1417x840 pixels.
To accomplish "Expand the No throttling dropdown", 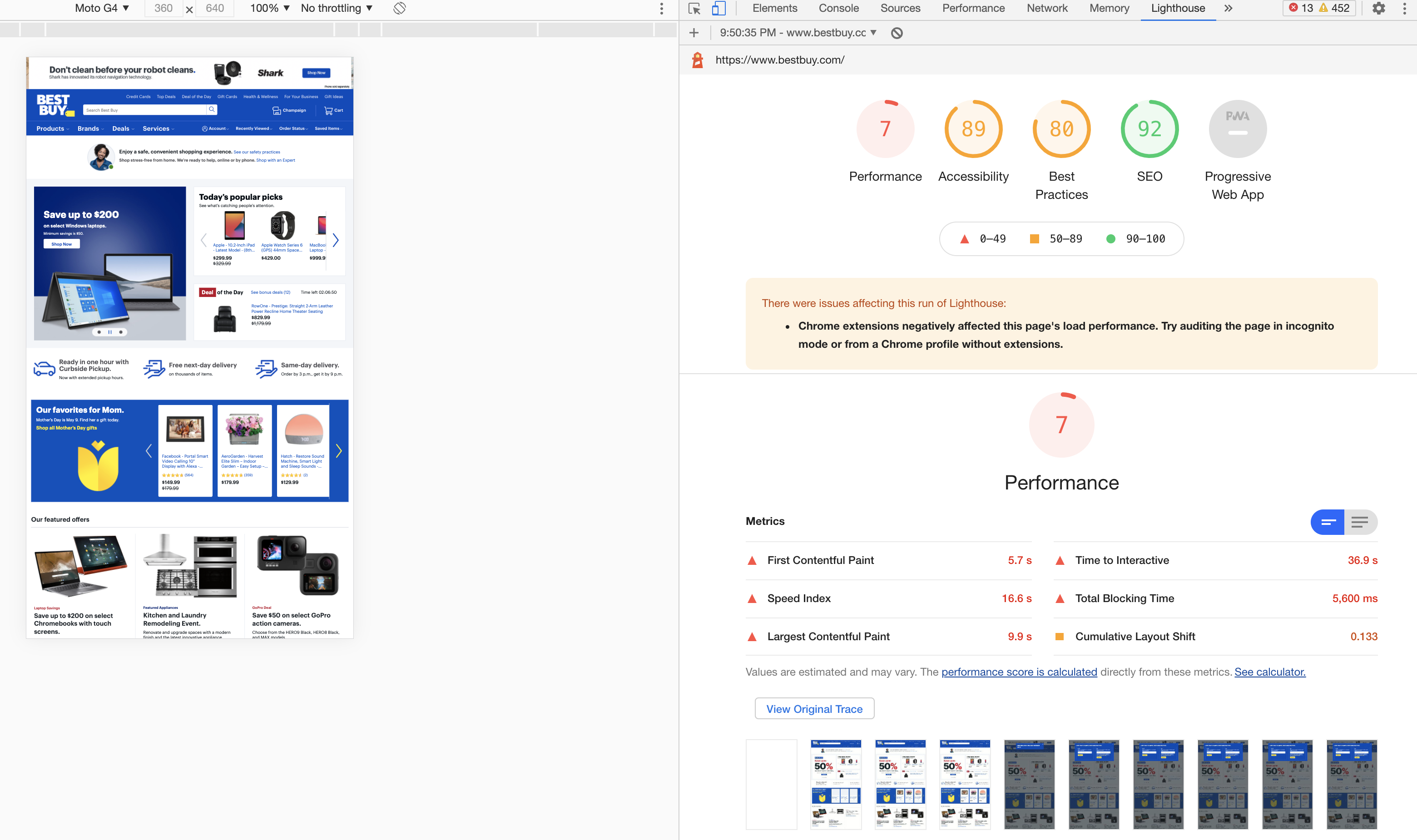I will tap(336, 9).
